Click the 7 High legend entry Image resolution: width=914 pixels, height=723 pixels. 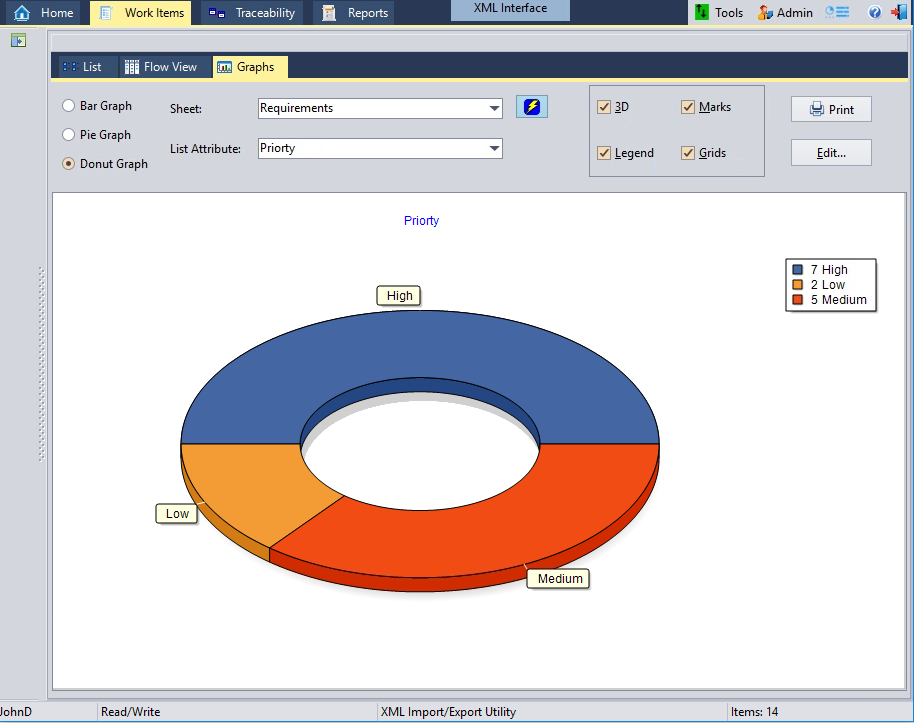[827, 269]
